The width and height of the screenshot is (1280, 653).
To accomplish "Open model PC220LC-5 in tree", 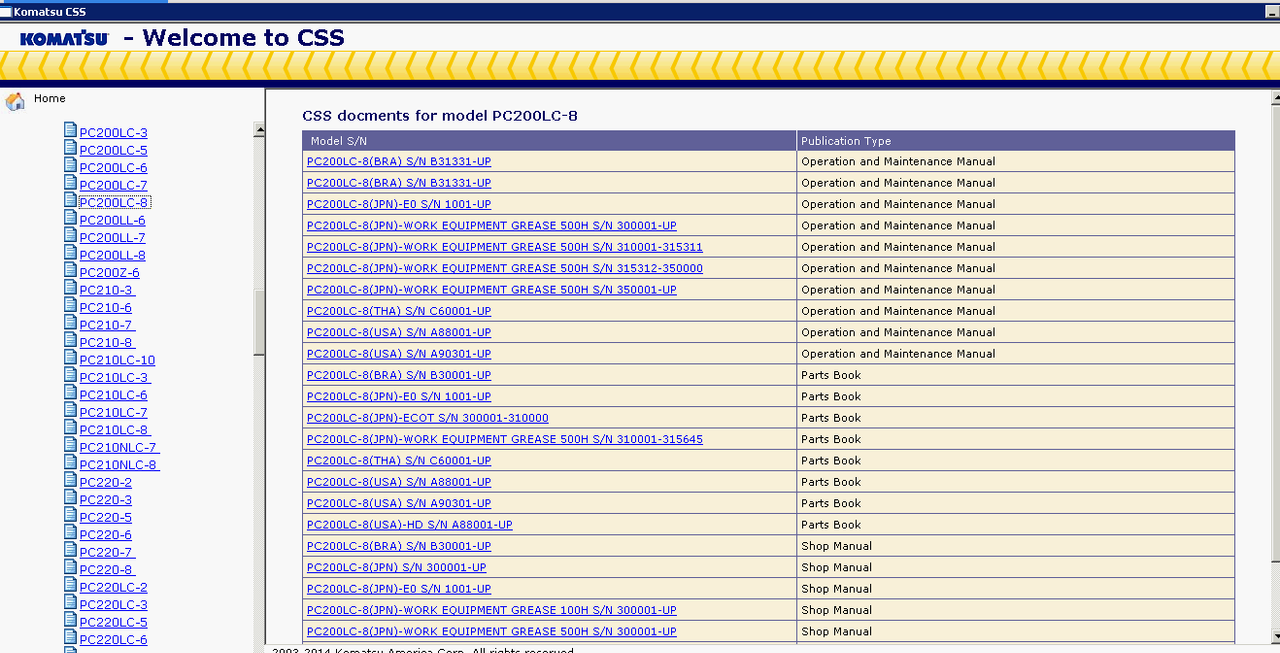I will click(113, 622).
